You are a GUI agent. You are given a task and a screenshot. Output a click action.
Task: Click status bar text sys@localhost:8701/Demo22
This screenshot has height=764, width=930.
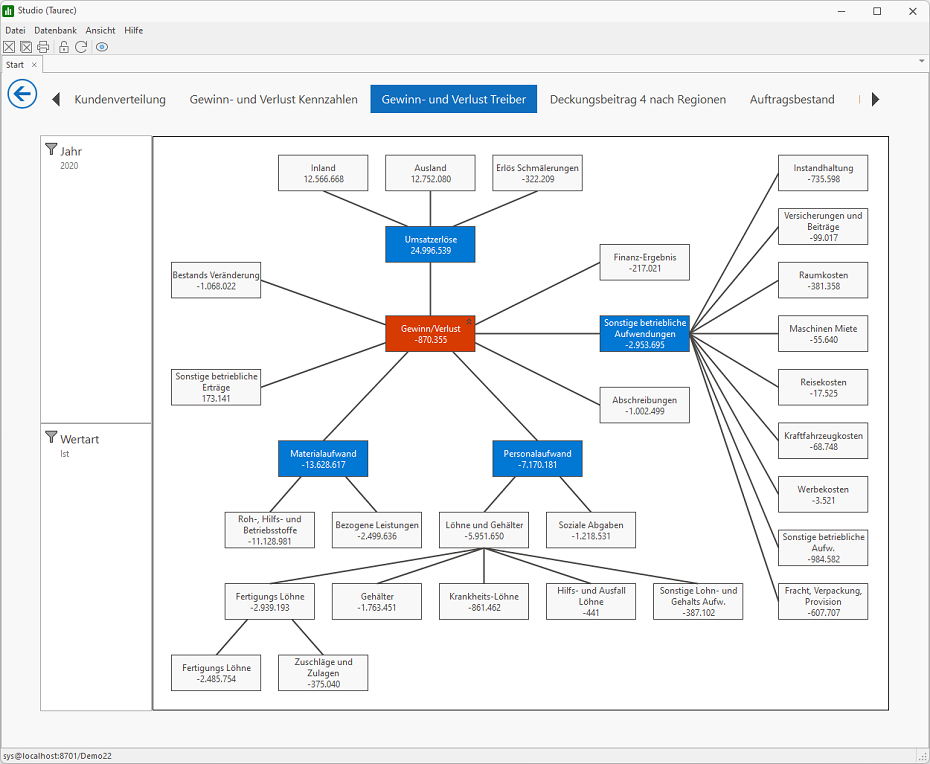[x=57, y=756]
